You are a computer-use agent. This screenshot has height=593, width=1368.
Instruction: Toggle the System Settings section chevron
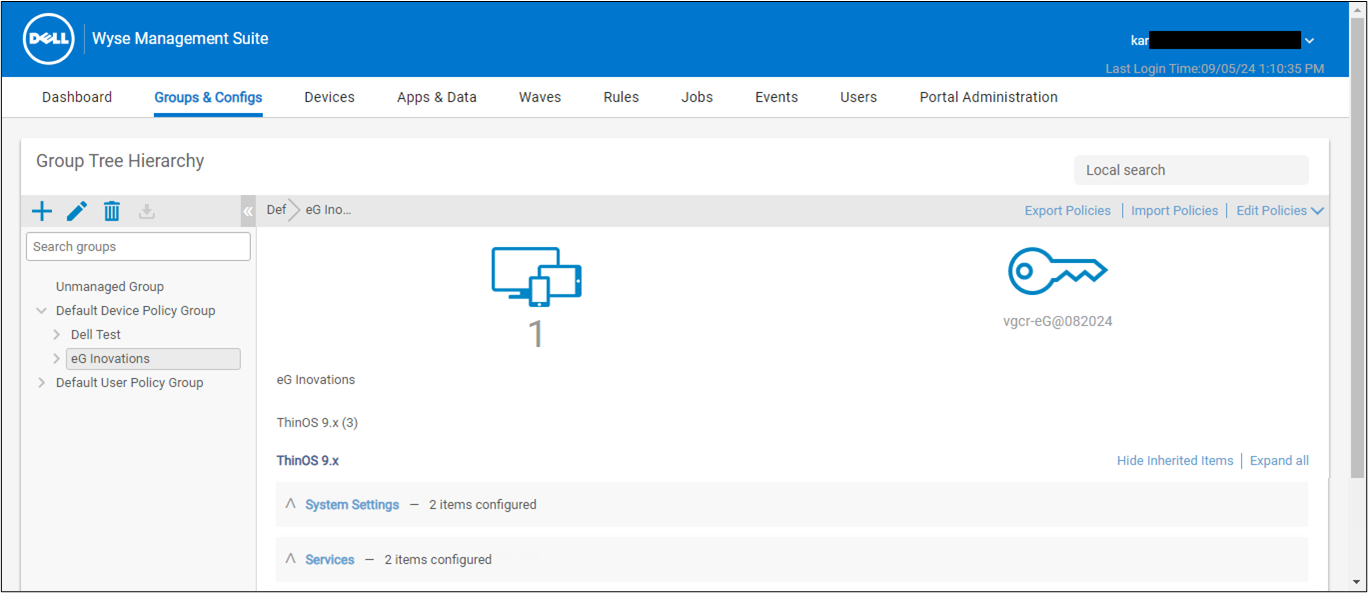click(x=291, y=504)
